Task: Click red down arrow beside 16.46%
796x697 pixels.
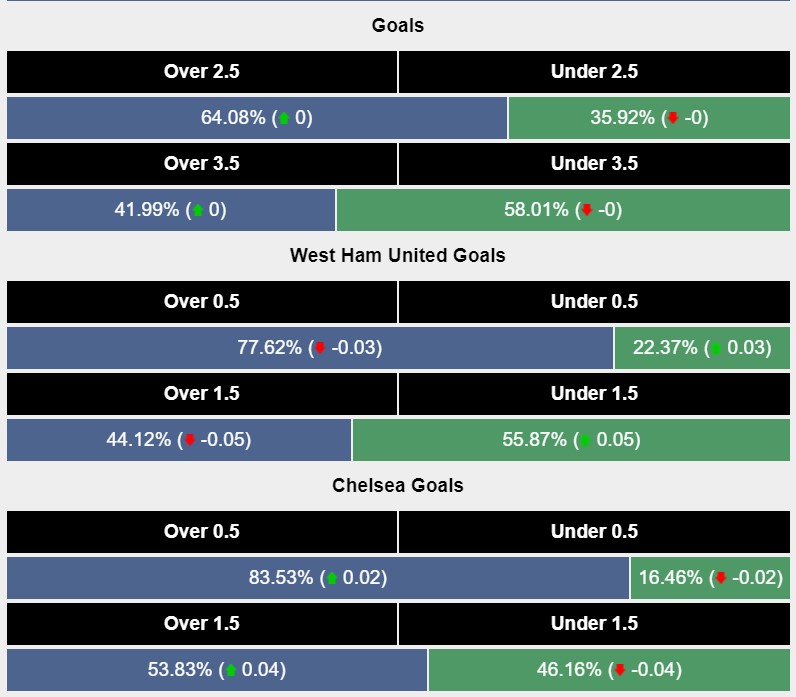Action: pos(720,578)
